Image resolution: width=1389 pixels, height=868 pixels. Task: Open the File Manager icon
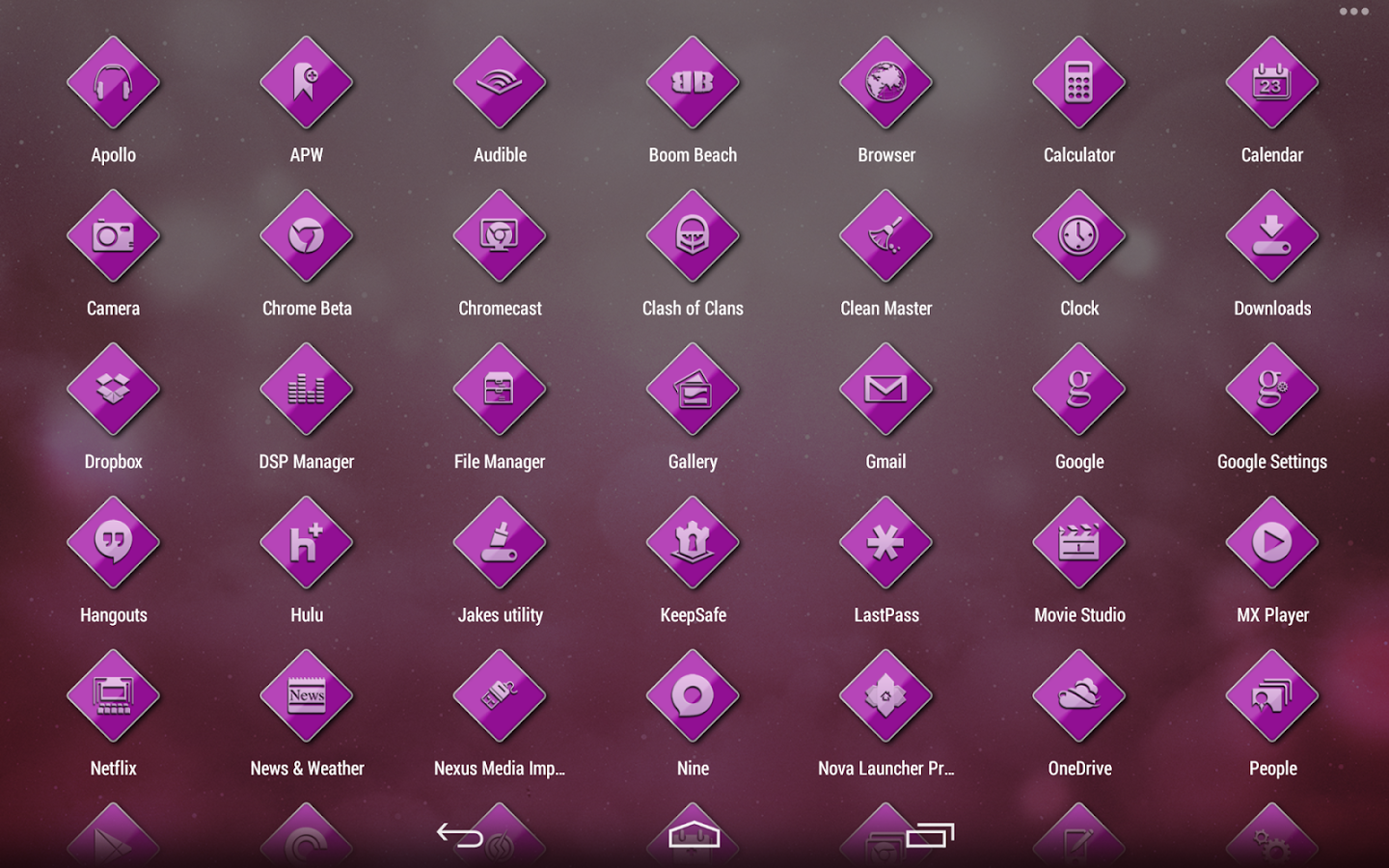coord(500,390)
